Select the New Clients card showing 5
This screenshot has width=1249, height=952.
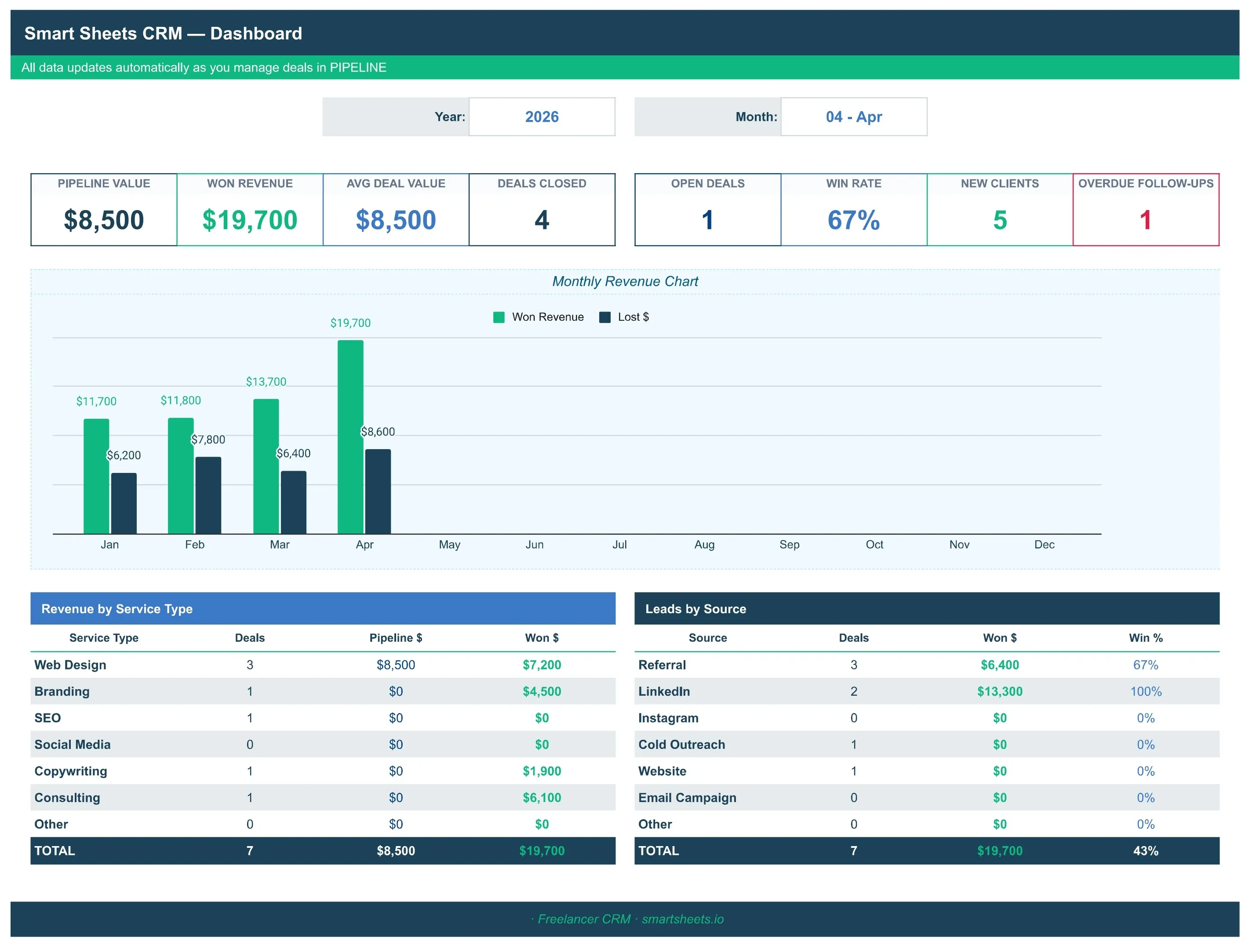[x=1000, y=210]
